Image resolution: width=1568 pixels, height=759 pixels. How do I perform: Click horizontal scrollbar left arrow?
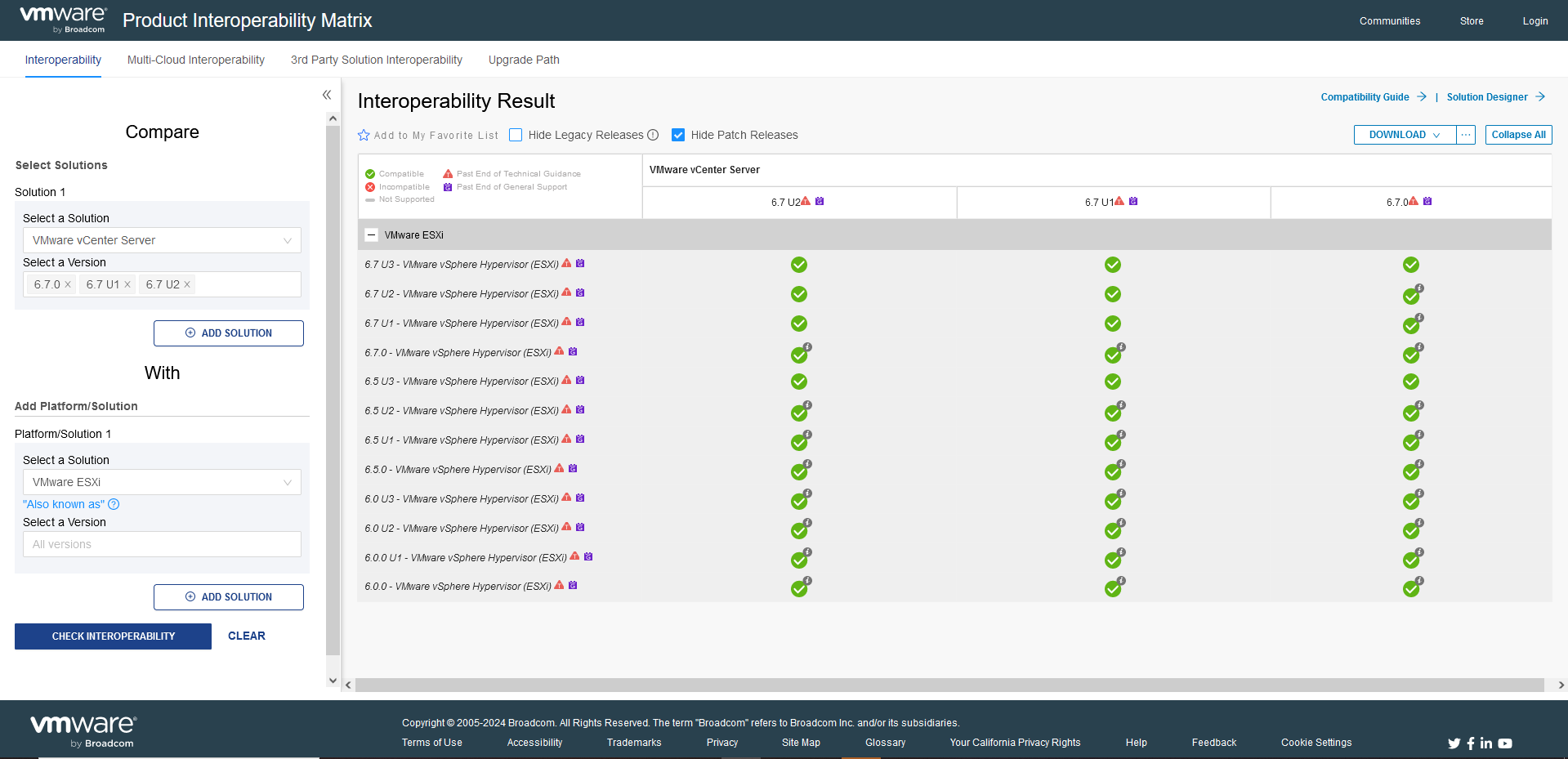click(x=349, y=685)
